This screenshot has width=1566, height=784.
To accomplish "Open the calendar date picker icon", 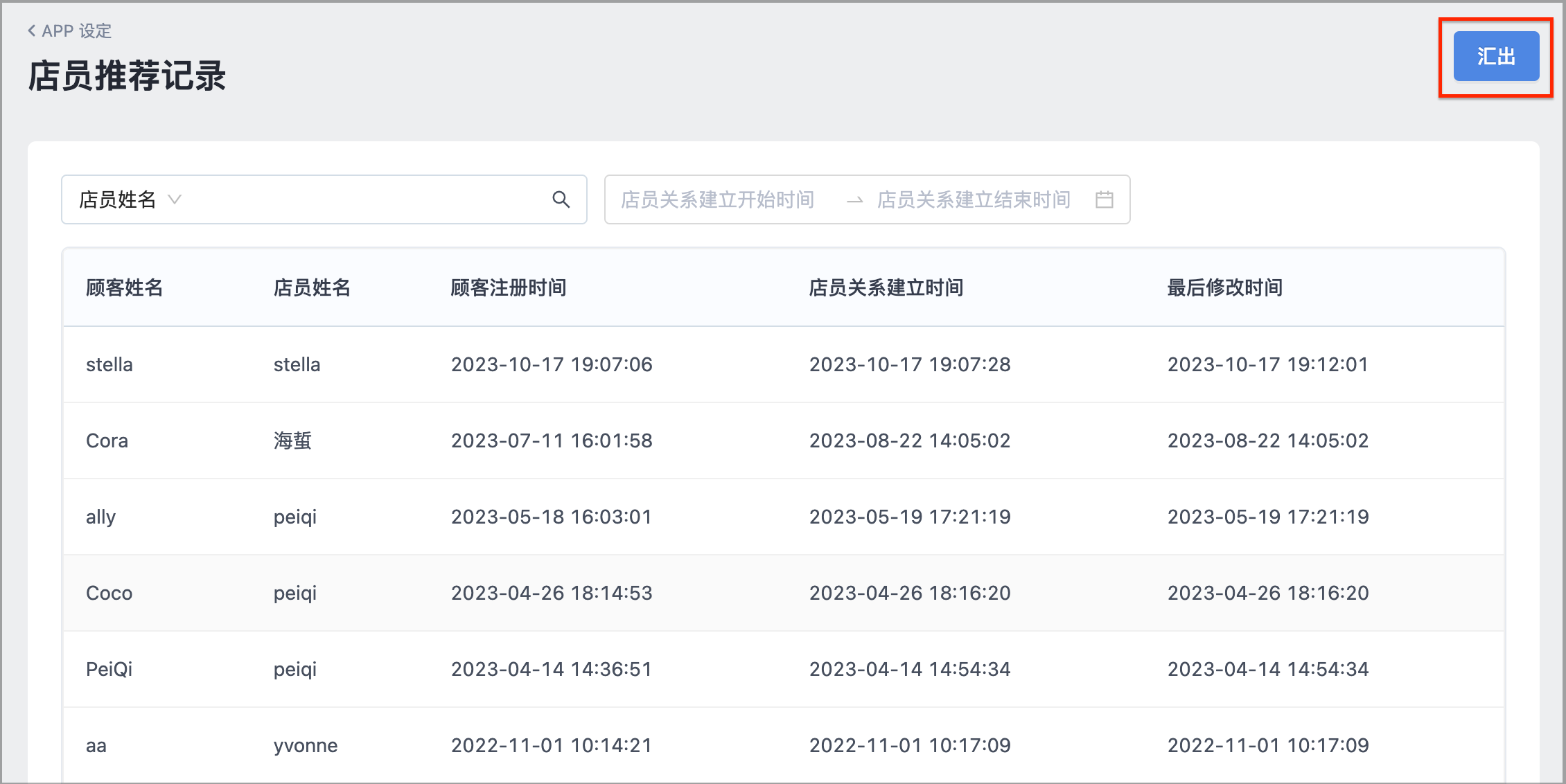I will click(x=1105, y=199).
